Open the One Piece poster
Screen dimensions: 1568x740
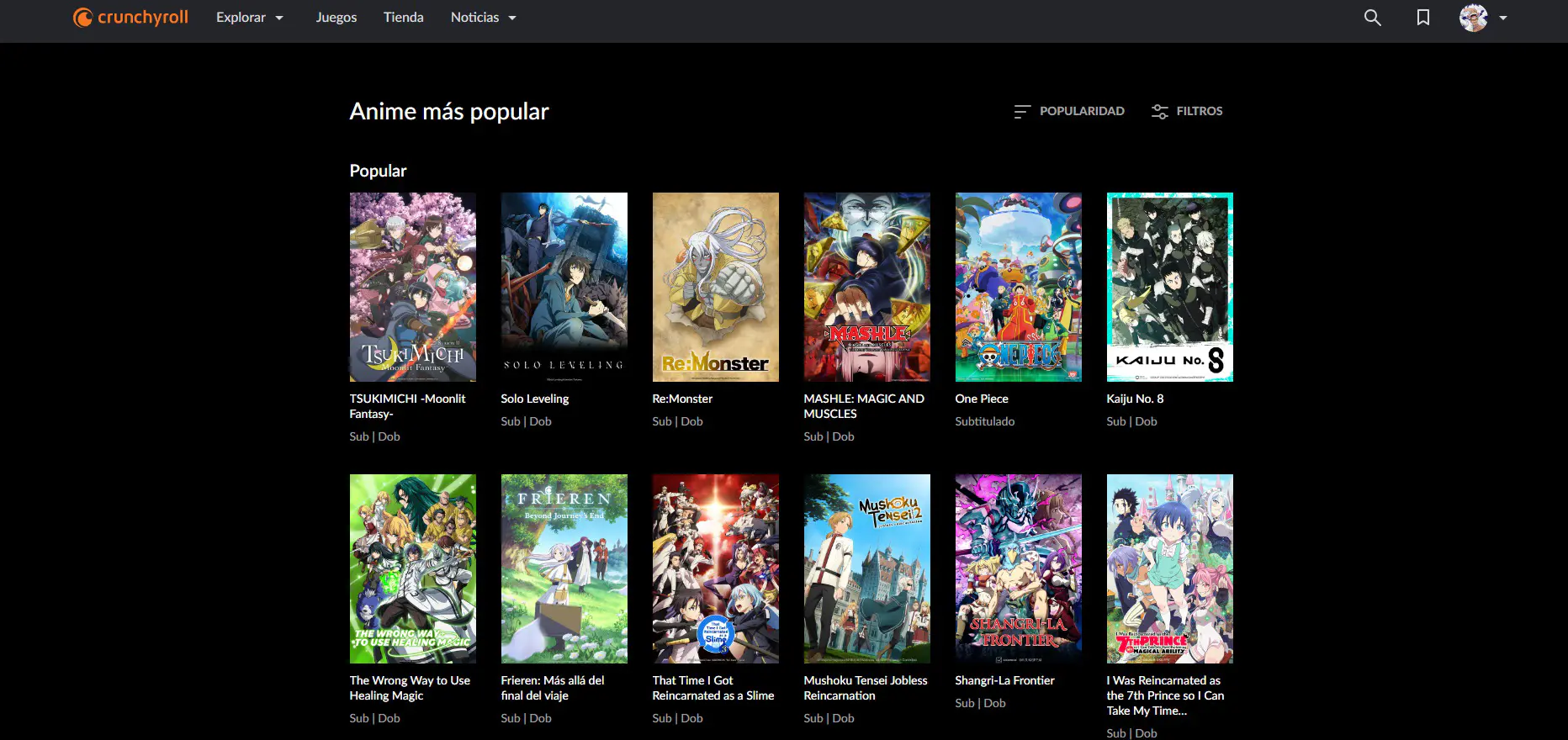[x=1019, y=287]
